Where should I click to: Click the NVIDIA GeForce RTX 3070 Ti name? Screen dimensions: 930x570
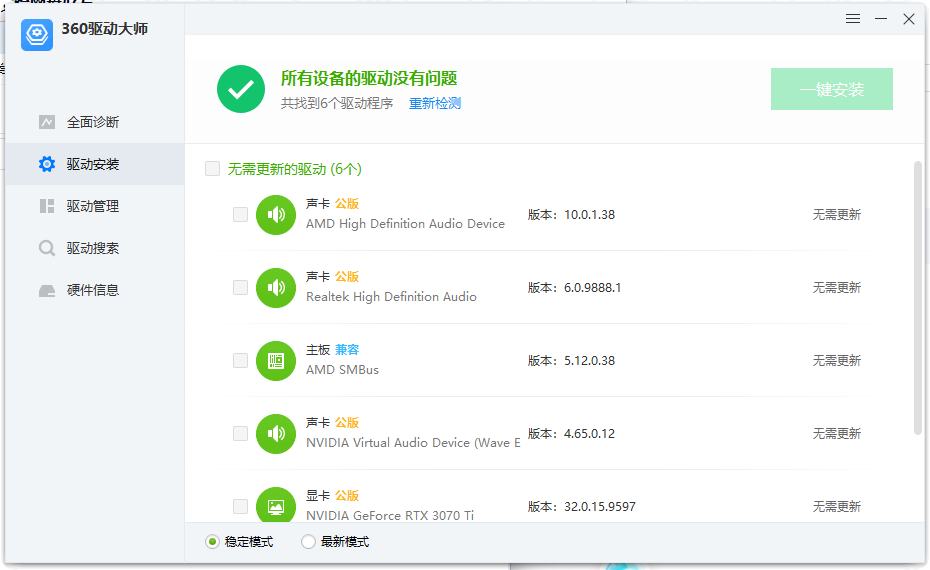click(390, 515)
